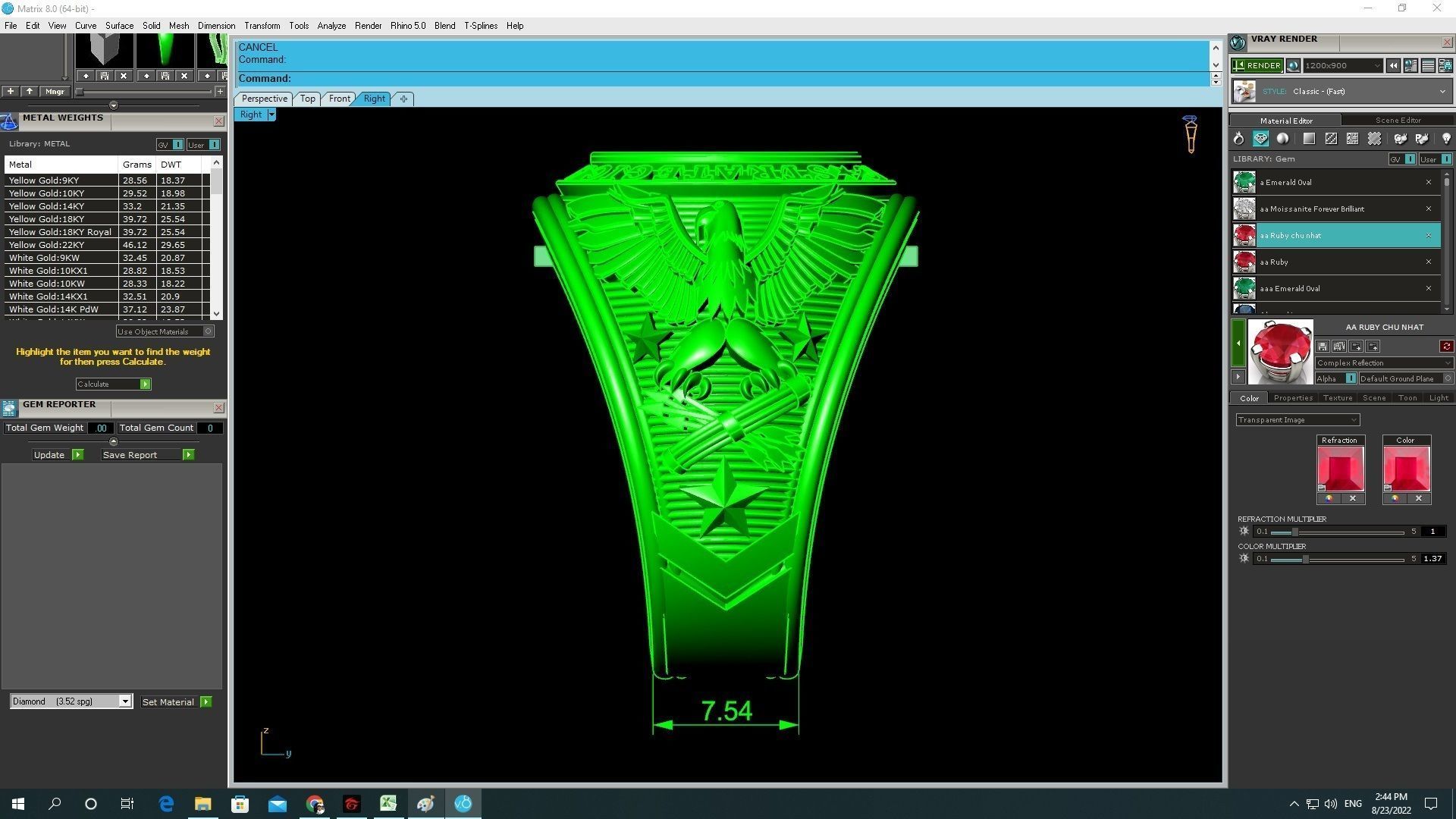Click the red refresh material preview icon

coord(1446,347)
